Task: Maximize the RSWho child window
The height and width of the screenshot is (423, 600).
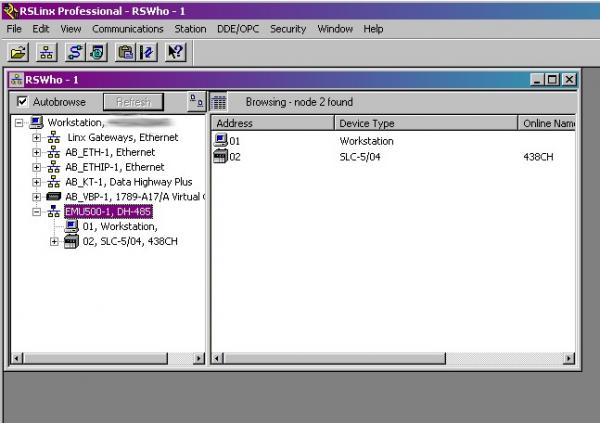Action: tap(553, 80)
